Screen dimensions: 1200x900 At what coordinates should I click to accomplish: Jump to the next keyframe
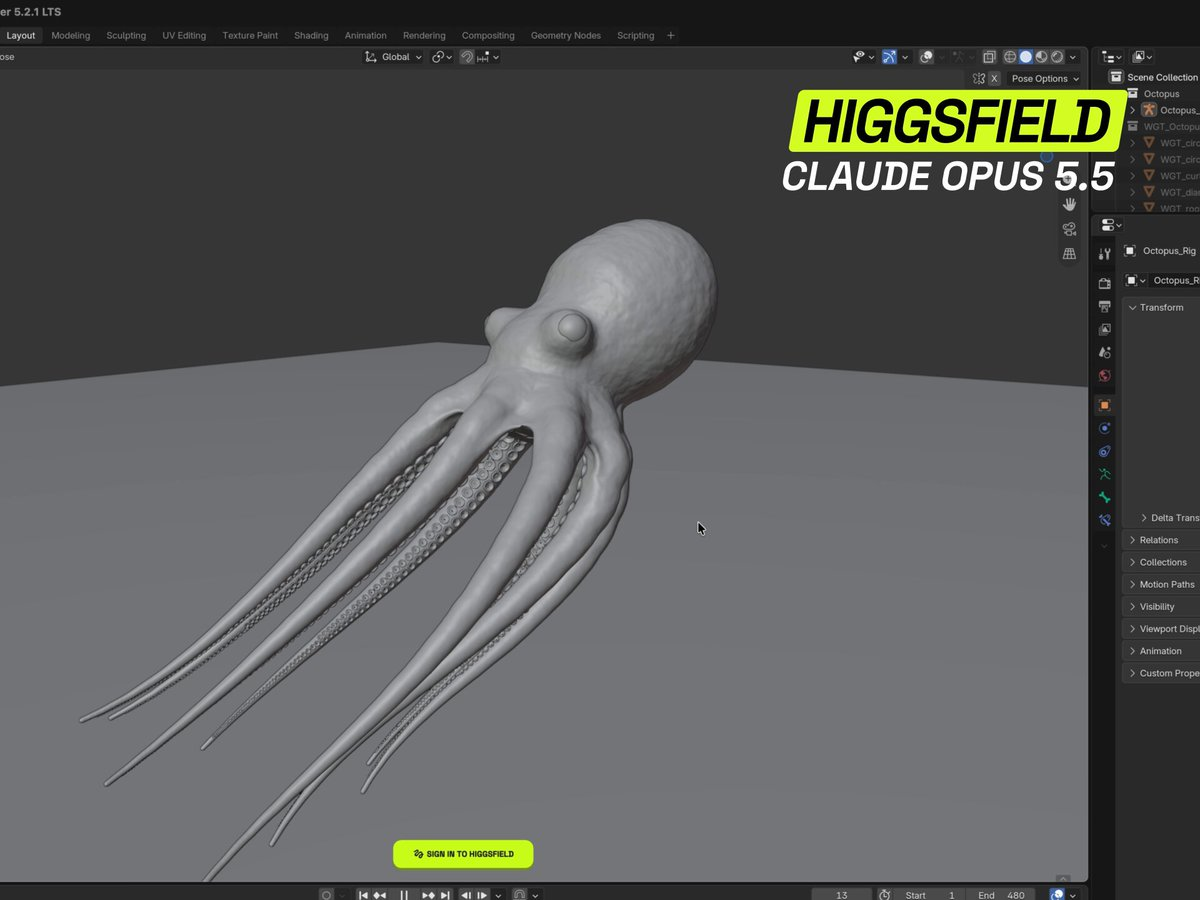pos(428,895)
